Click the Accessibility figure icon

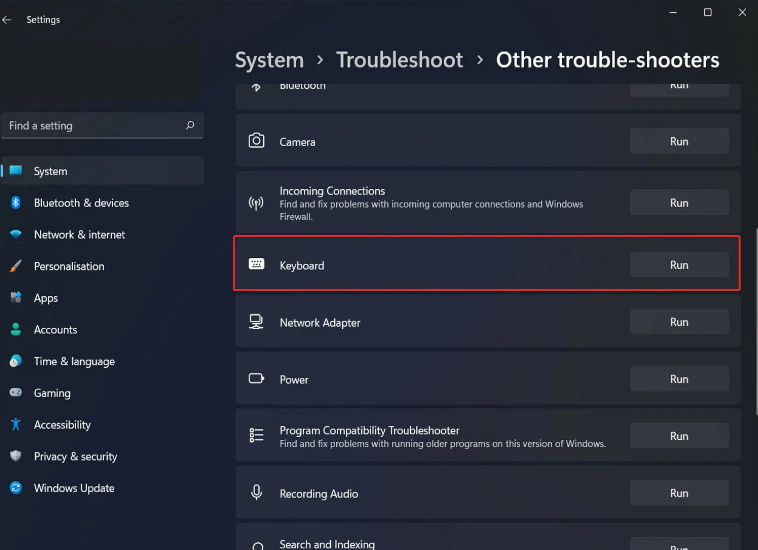[15, 424]
